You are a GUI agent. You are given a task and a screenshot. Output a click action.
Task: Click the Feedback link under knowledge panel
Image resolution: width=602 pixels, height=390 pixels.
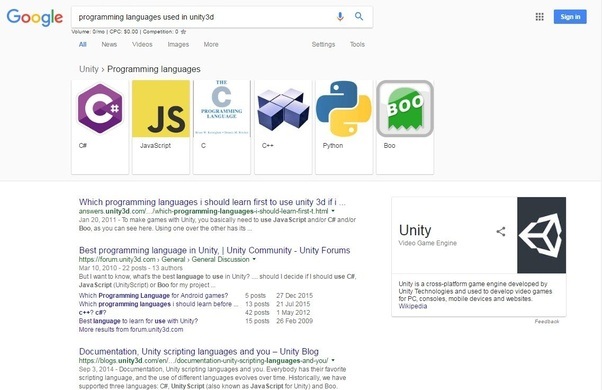[547, 321]
